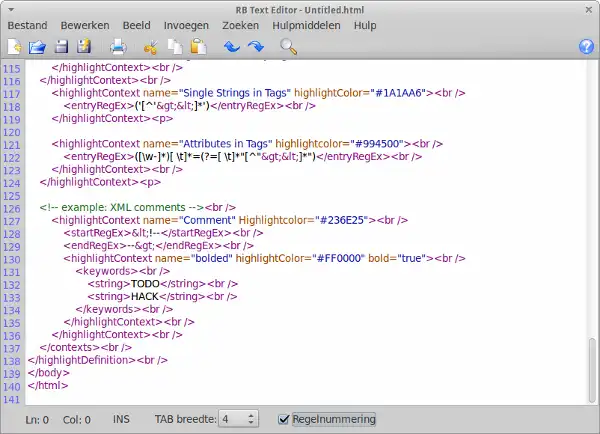Save the document with floppy icon
This screenshot has height=434, width=600.
point(61,47)
